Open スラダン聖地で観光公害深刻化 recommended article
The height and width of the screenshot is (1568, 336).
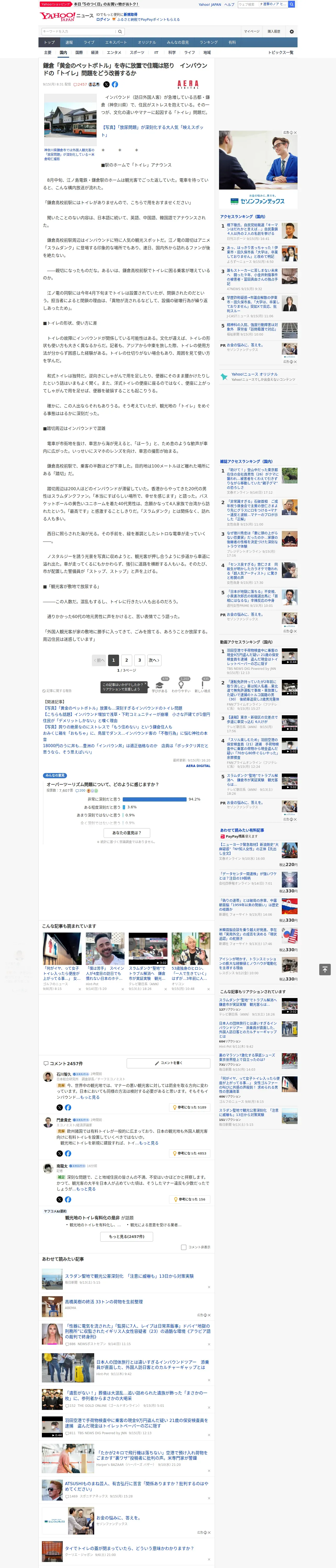pyautogui.click(x=129, y=1276)
